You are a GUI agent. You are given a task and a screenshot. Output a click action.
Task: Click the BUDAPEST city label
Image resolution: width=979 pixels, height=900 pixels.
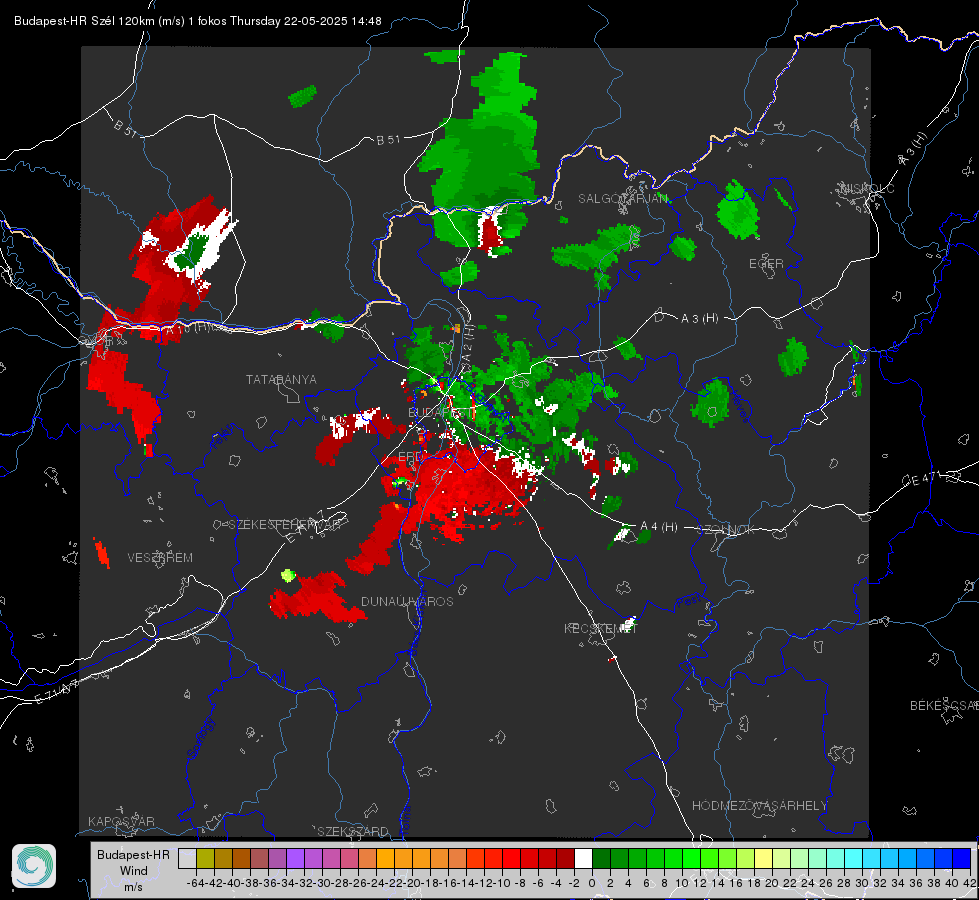coord(441,412)
